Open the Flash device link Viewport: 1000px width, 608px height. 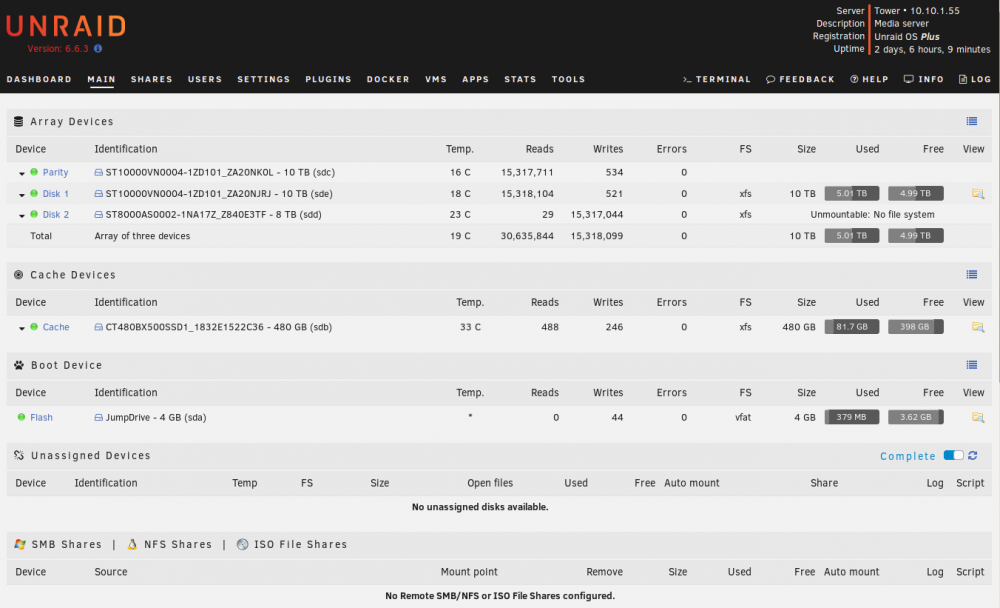pyautogui.click(x=41, y=417)
